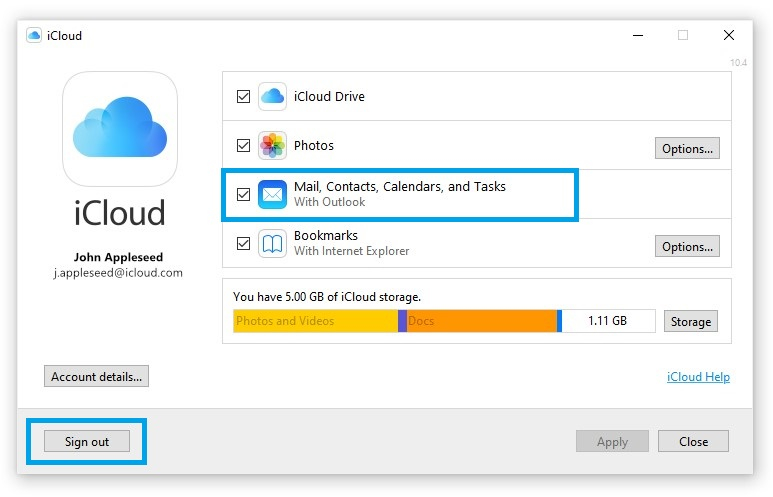Toggle the Photos checkbox

point(244,145)
